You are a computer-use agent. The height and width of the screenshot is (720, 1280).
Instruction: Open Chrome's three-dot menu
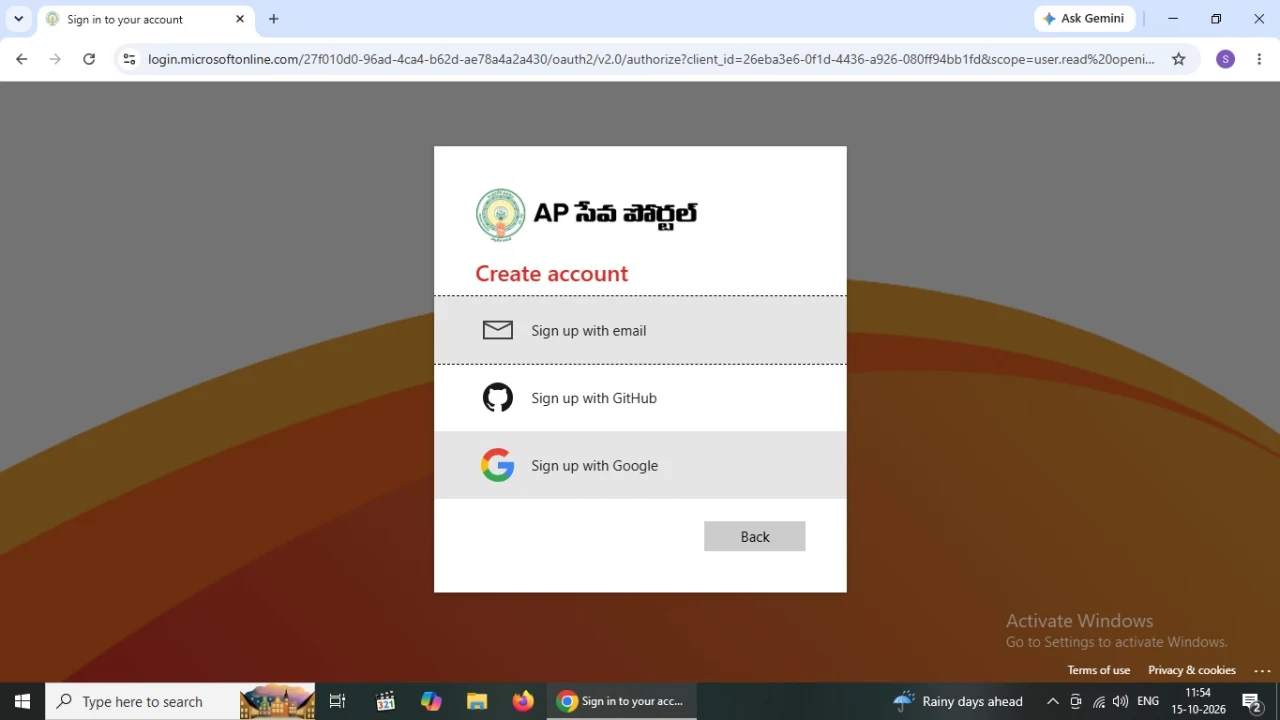1259,59
